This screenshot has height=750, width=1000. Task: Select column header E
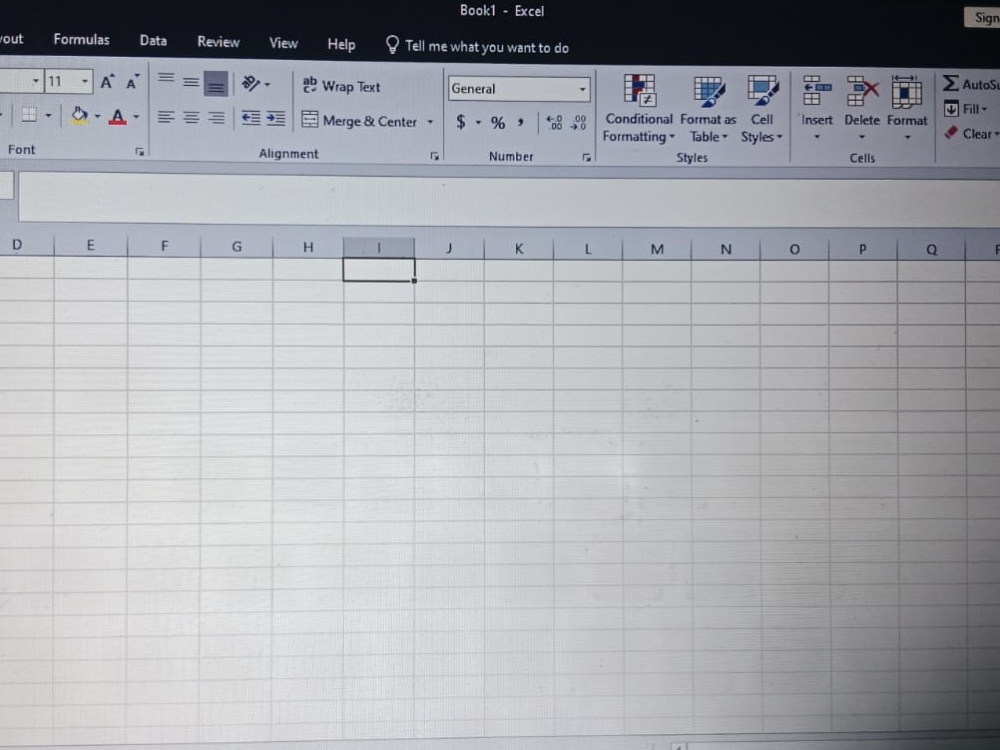91,245
